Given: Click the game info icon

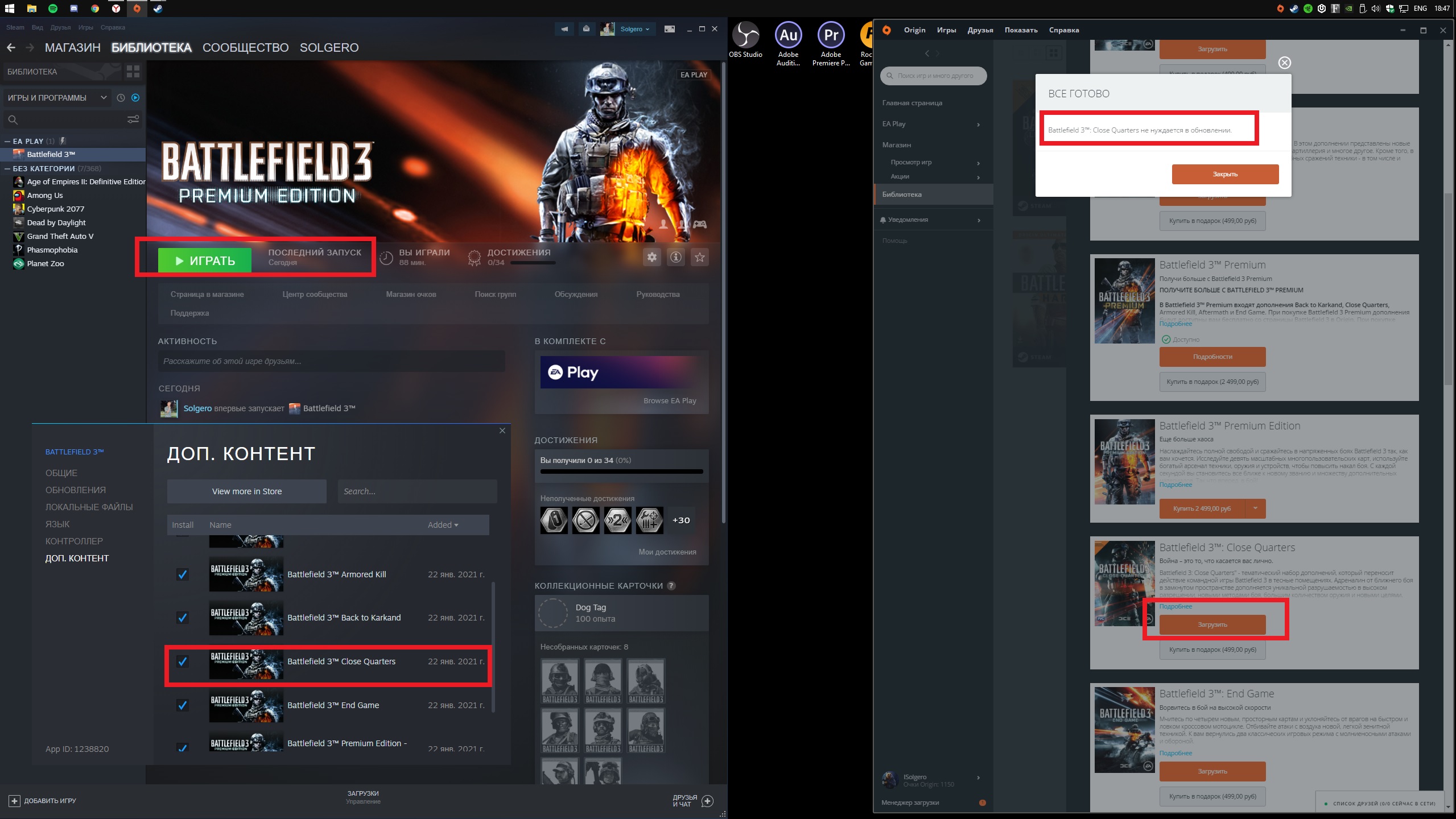Looking at the screenshot, I should (x=675, y=258).
